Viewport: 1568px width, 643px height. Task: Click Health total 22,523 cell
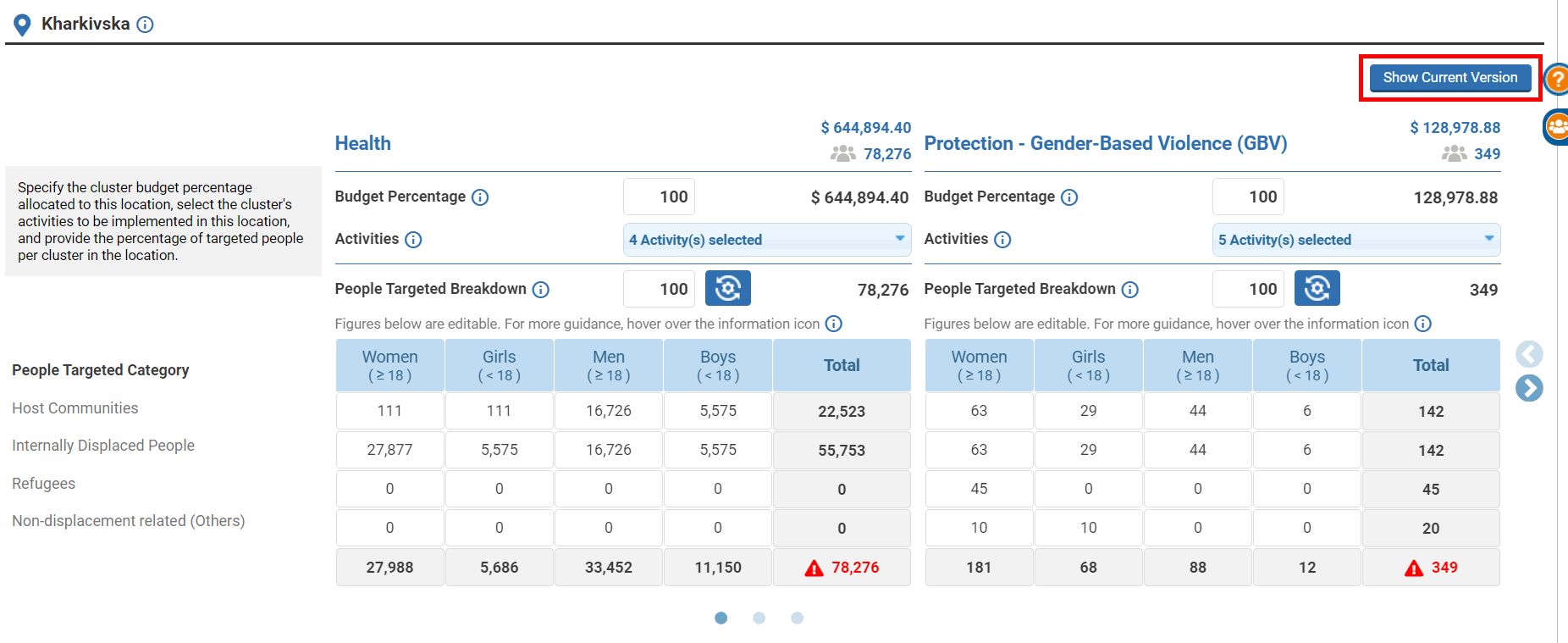(842, 411)
